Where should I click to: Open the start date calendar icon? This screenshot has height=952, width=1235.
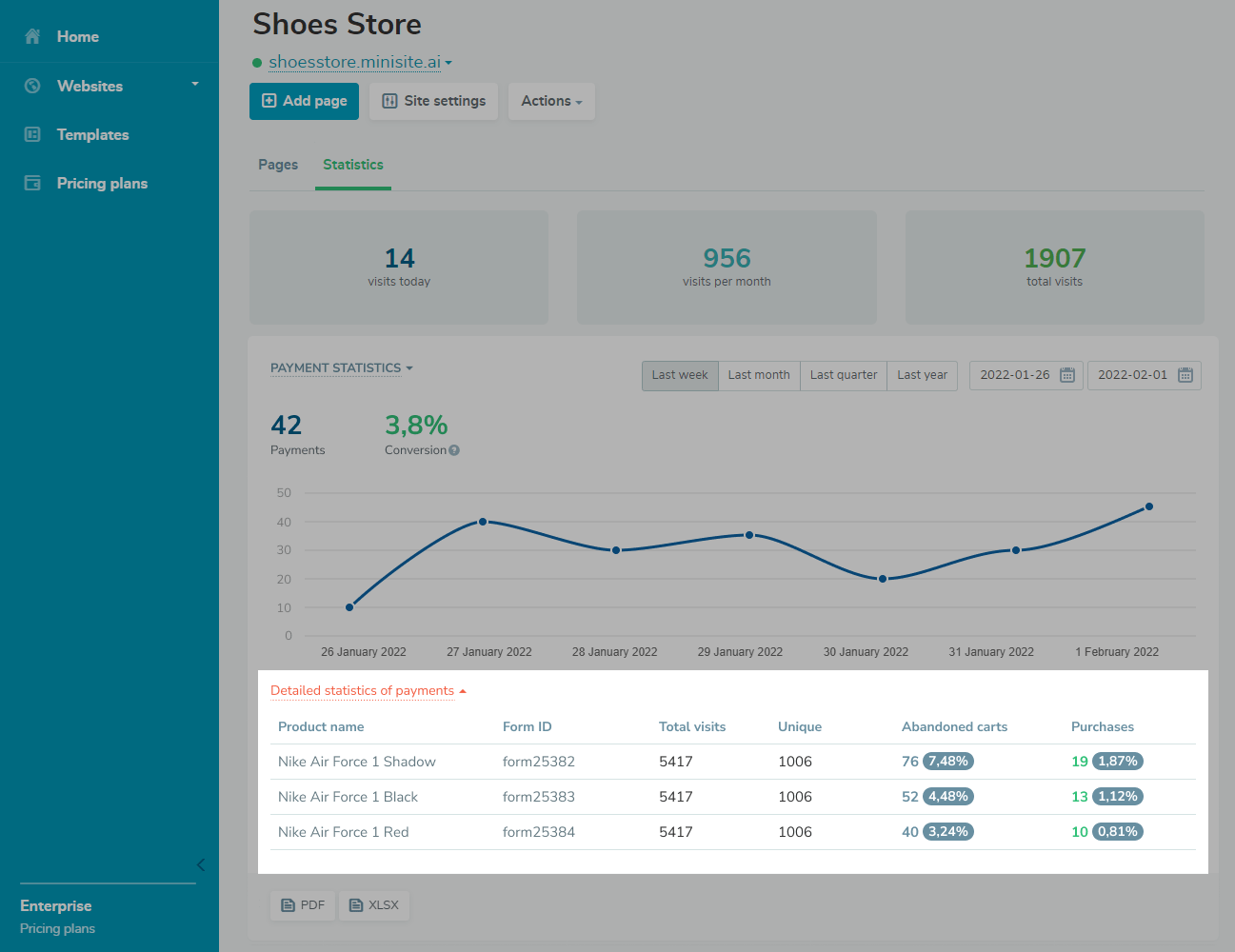click(x=1067, y=375)
